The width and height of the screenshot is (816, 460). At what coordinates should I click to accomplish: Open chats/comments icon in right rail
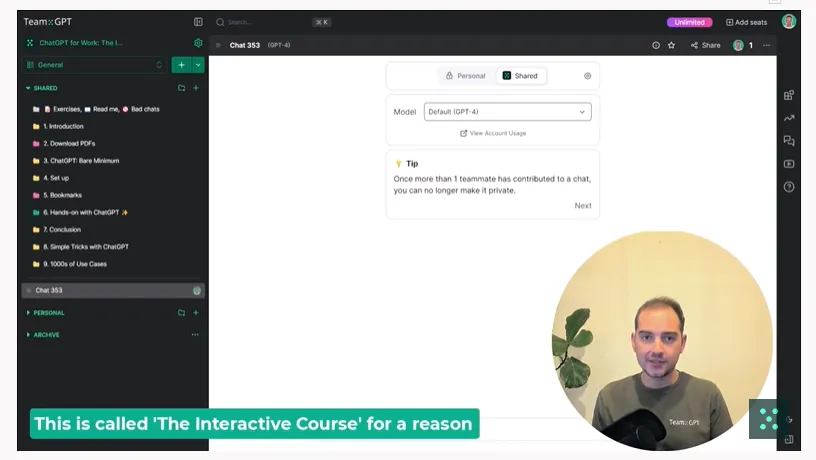pos(789,140)
